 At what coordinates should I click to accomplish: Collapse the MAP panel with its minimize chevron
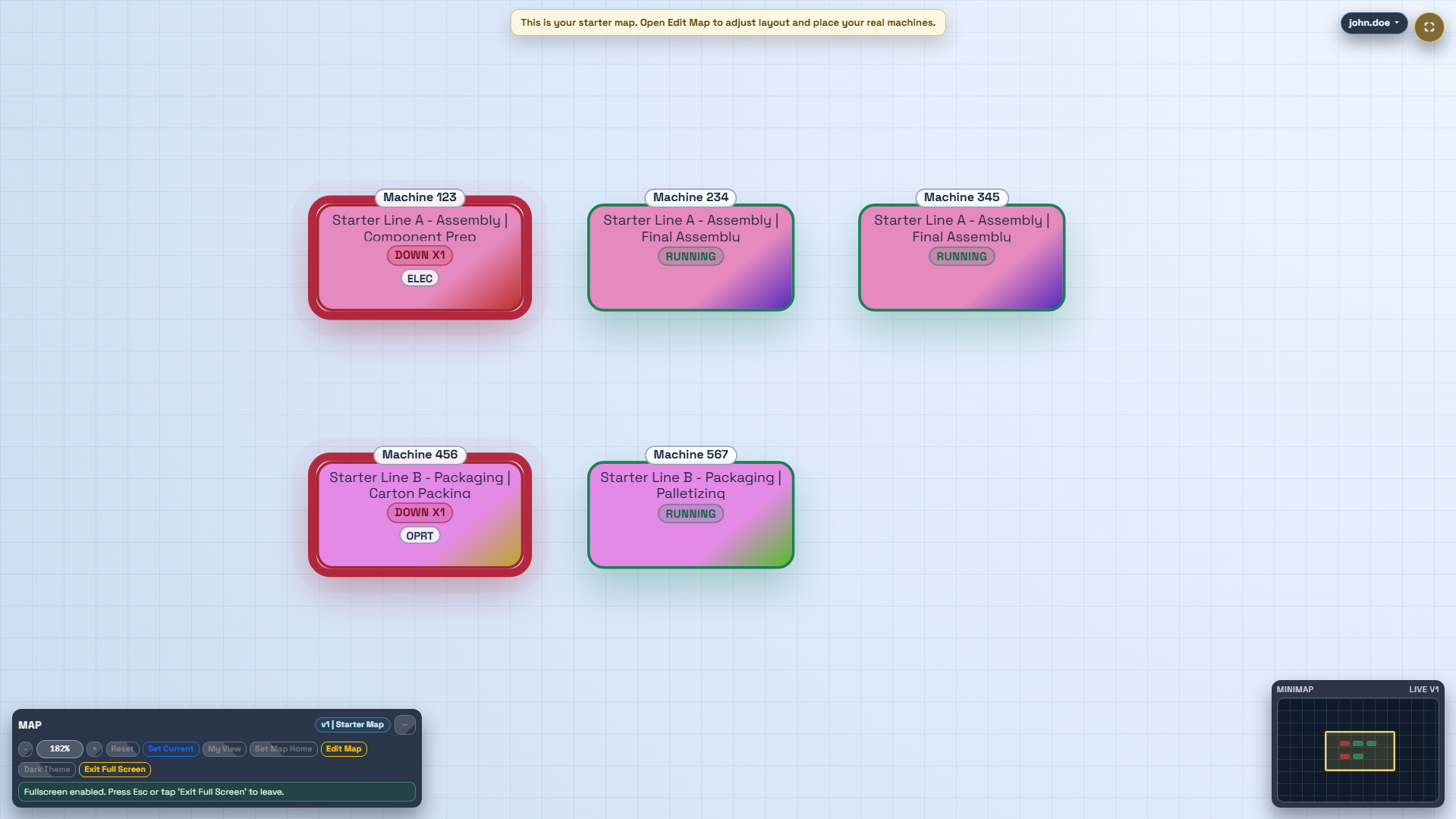[404, 724]
